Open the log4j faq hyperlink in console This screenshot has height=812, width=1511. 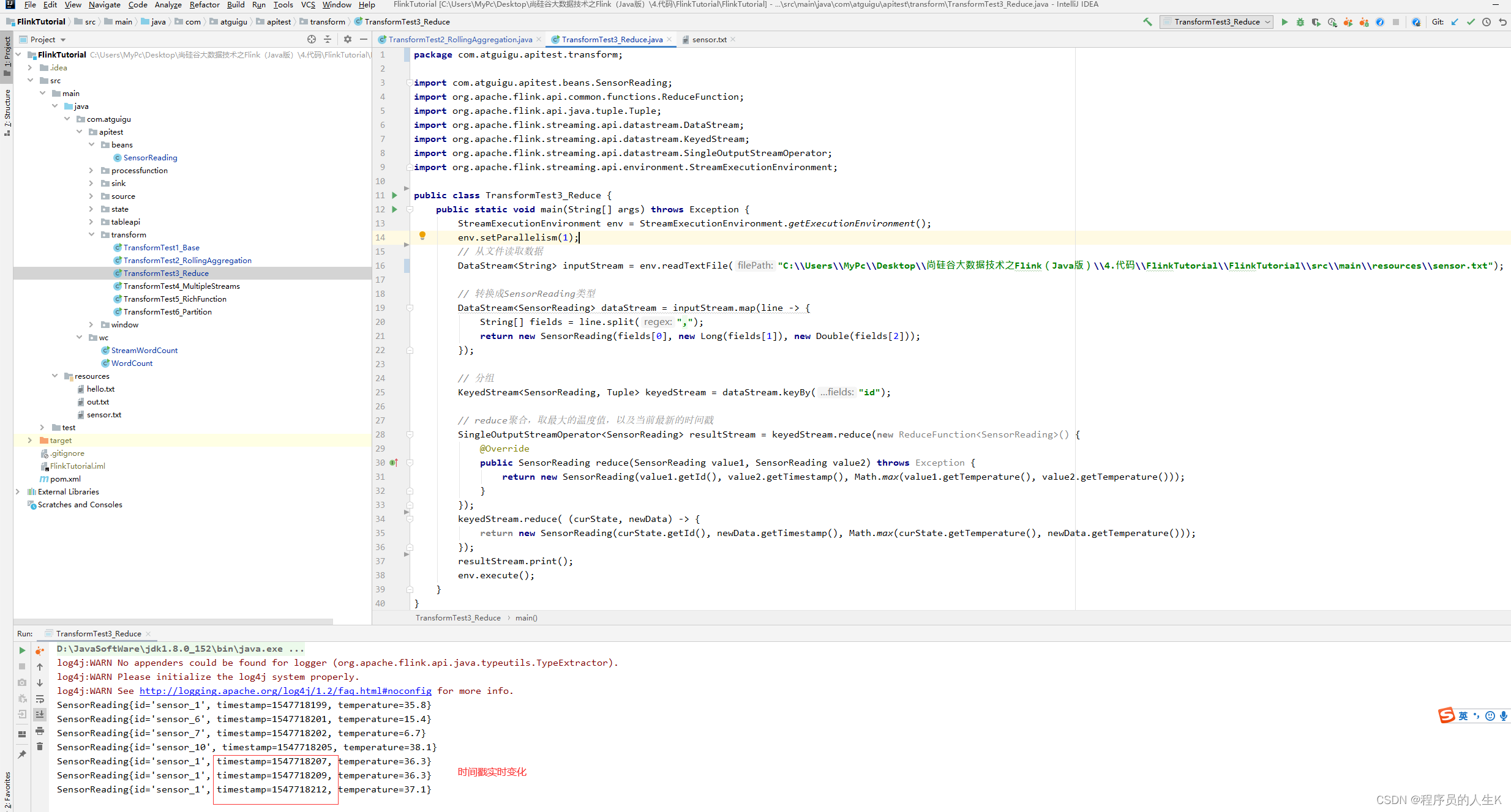(285, 691)
